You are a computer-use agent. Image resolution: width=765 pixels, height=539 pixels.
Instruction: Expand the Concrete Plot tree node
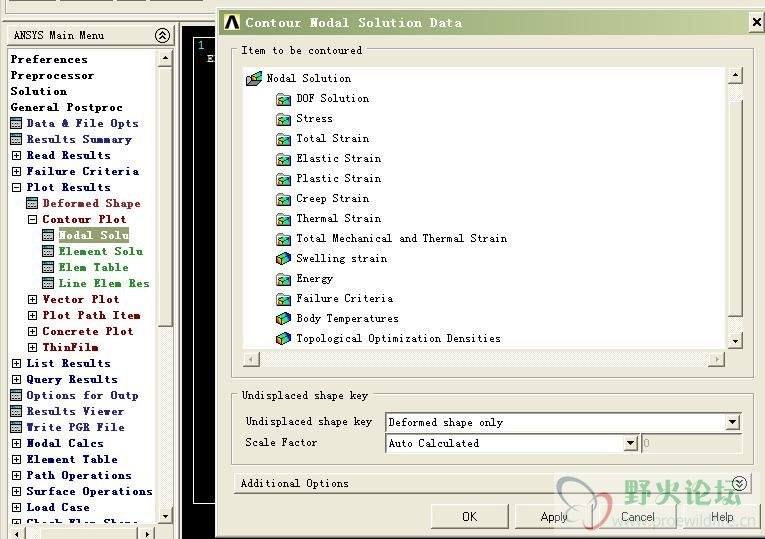[x=32, y=332]
